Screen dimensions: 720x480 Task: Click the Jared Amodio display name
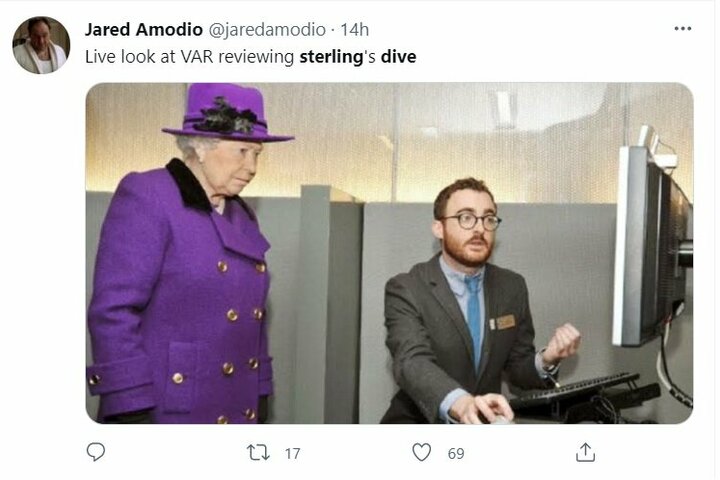coord(144,29)
